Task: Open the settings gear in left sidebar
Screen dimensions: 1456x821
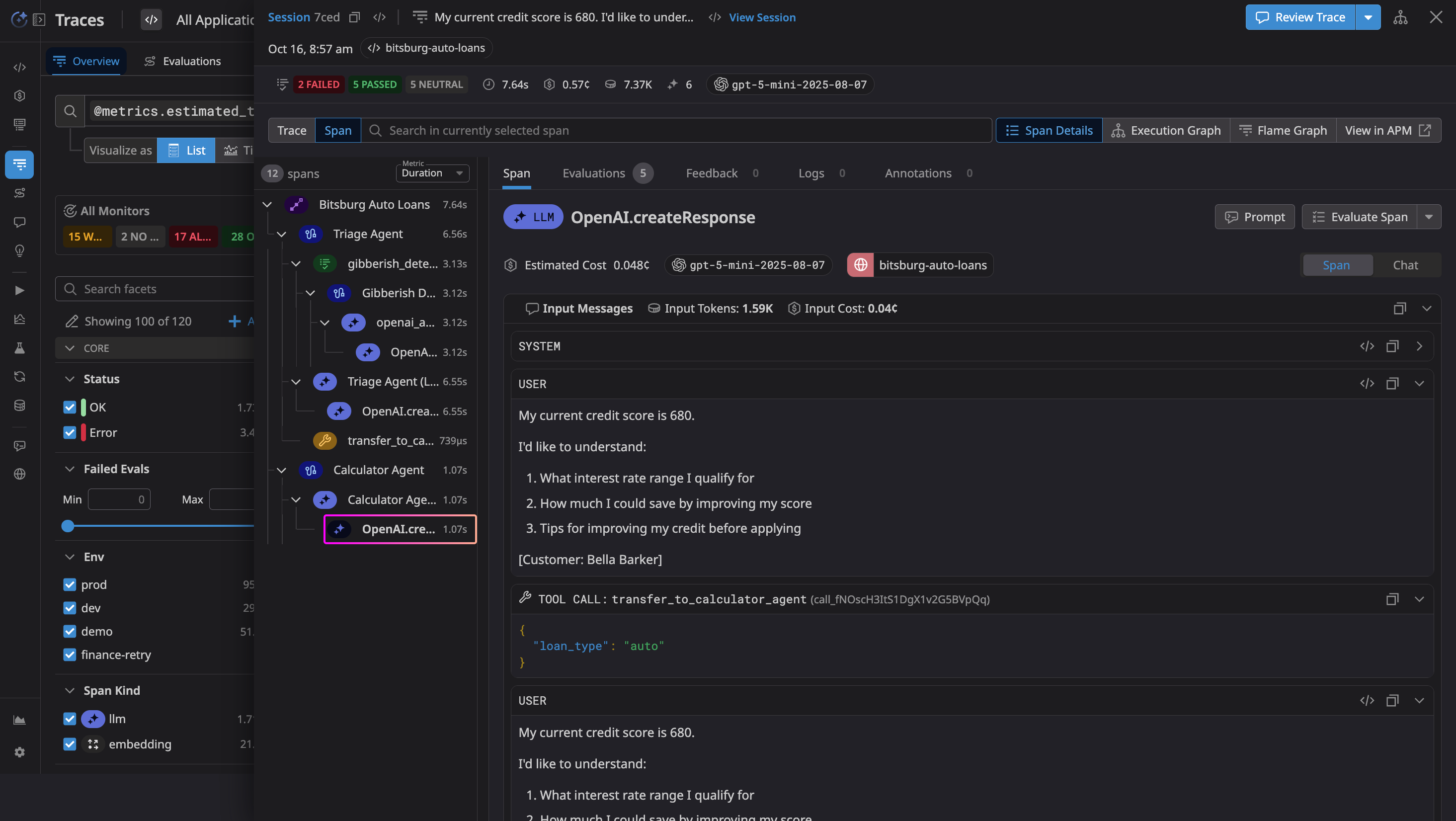Action: point(20,752)
